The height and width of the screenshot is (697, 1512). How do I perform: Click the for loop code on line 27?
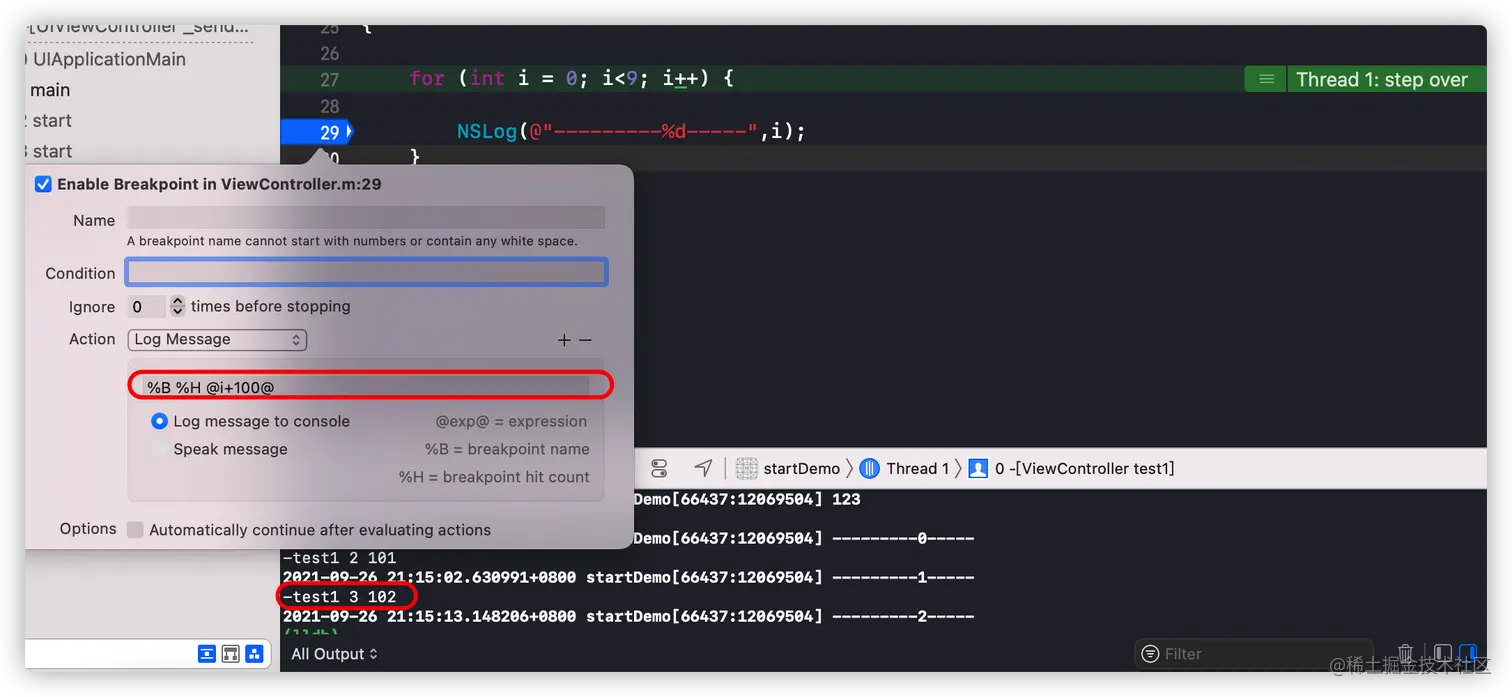(x=572, y=79)
